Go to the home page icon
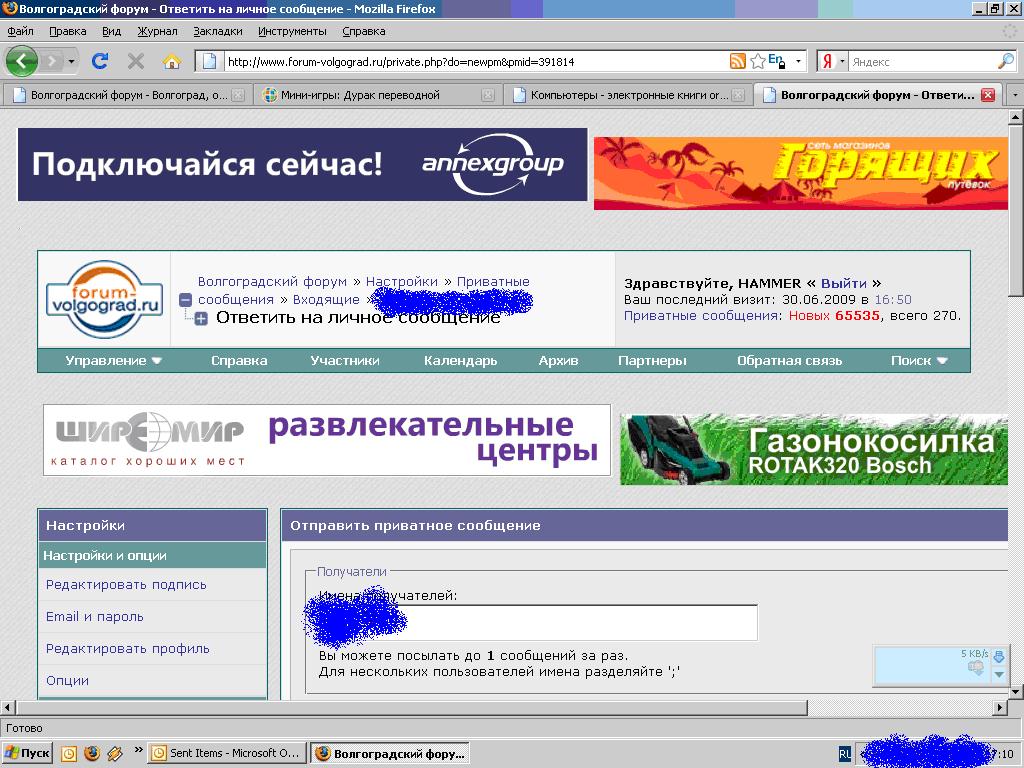This screenshot has width=1024, height=768. tap(172, 61)
